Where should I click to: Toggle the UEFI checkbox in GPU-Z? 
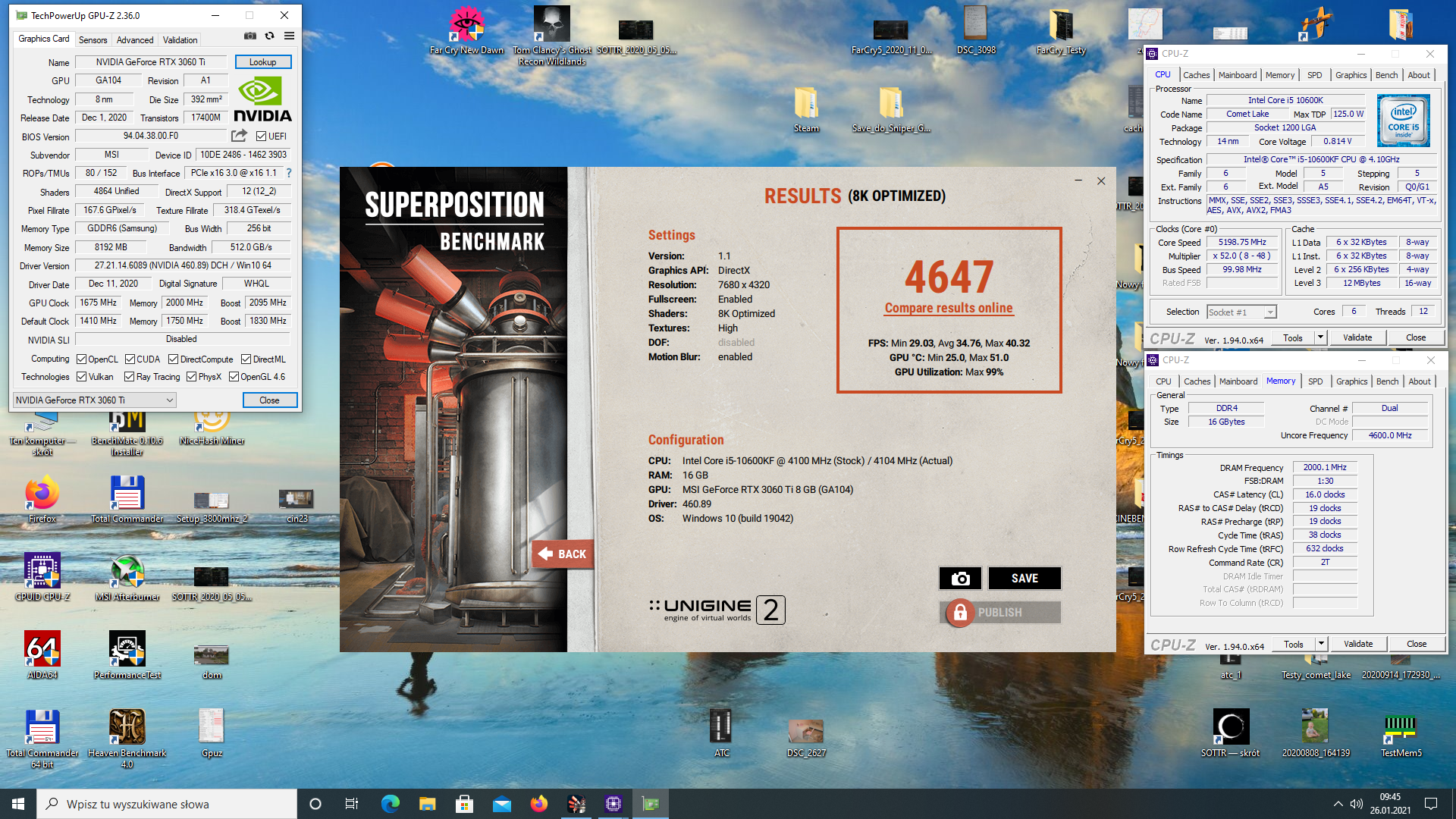coord(261,136)
